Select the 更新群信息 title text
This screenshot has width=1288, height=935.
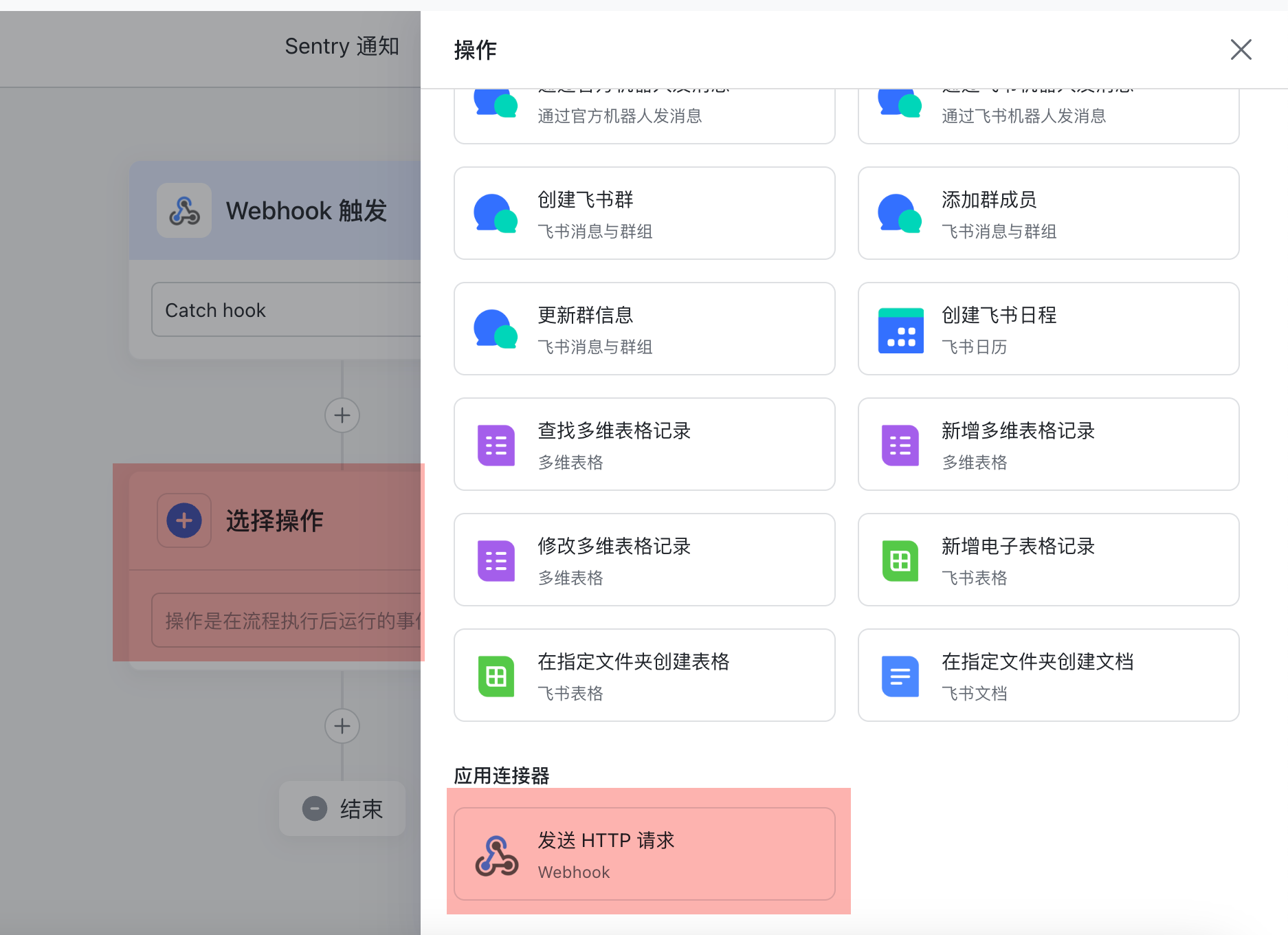[x=586, y=315]
